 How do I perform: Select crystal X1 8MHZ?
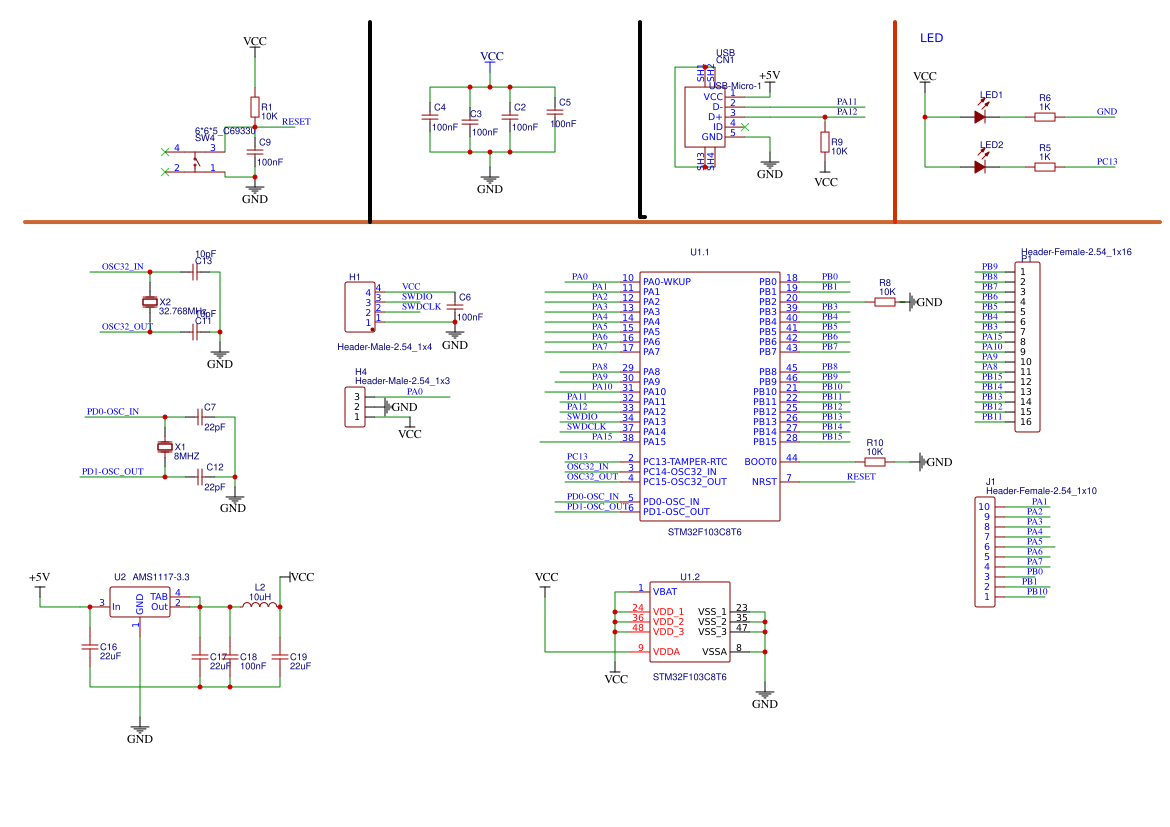click(x=165, y=446)
